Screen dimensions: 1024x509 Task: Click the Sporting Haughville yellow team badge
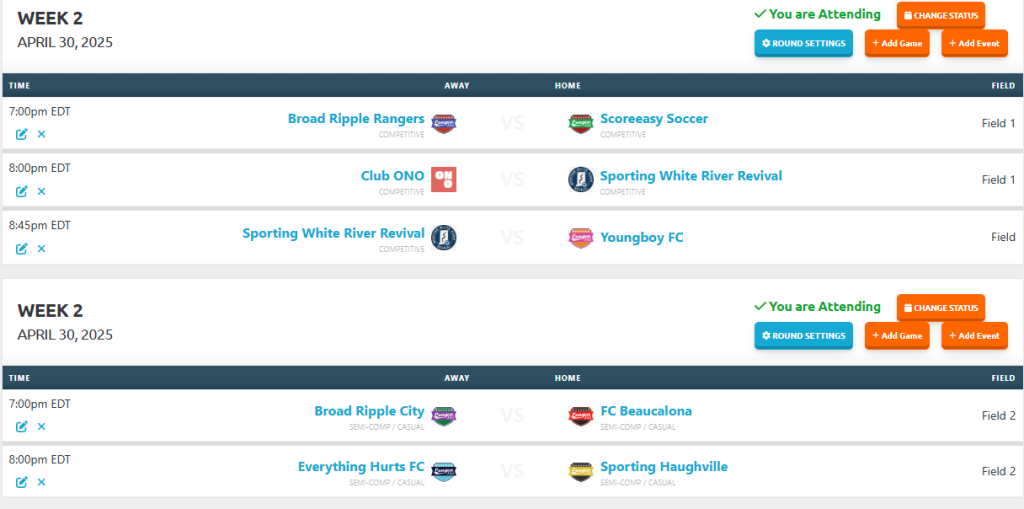[x=581, y=471]
